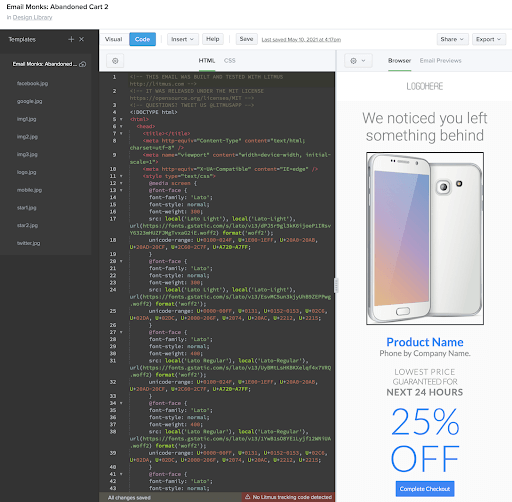This screenshot has width=512, height=502.
Task: Open mobile.jpg in the file list
Action: click(29, 190)
